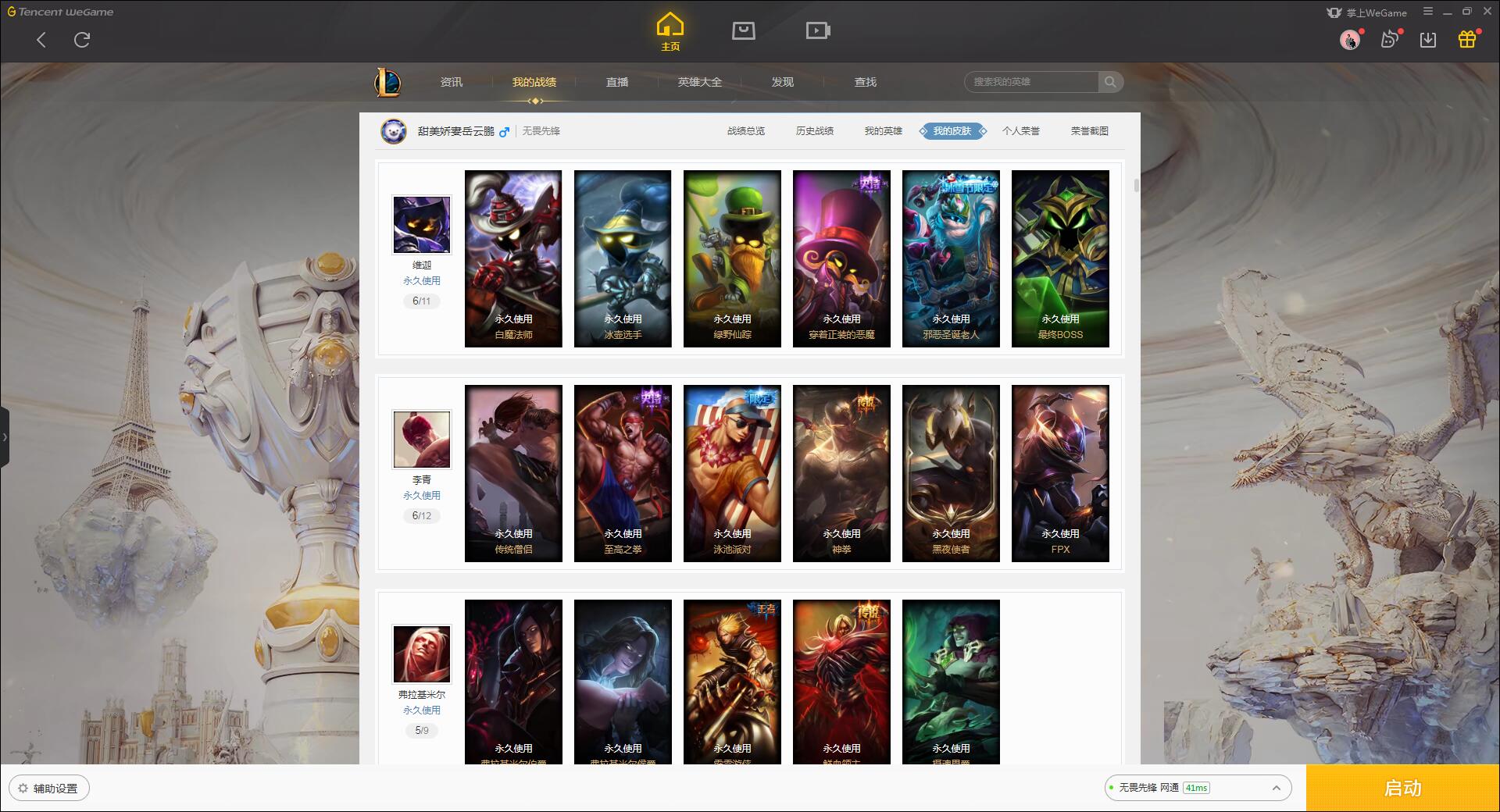Switch to the 我的战绩 tab
This screenshot has width=1500, height=812.
(534, 82)
